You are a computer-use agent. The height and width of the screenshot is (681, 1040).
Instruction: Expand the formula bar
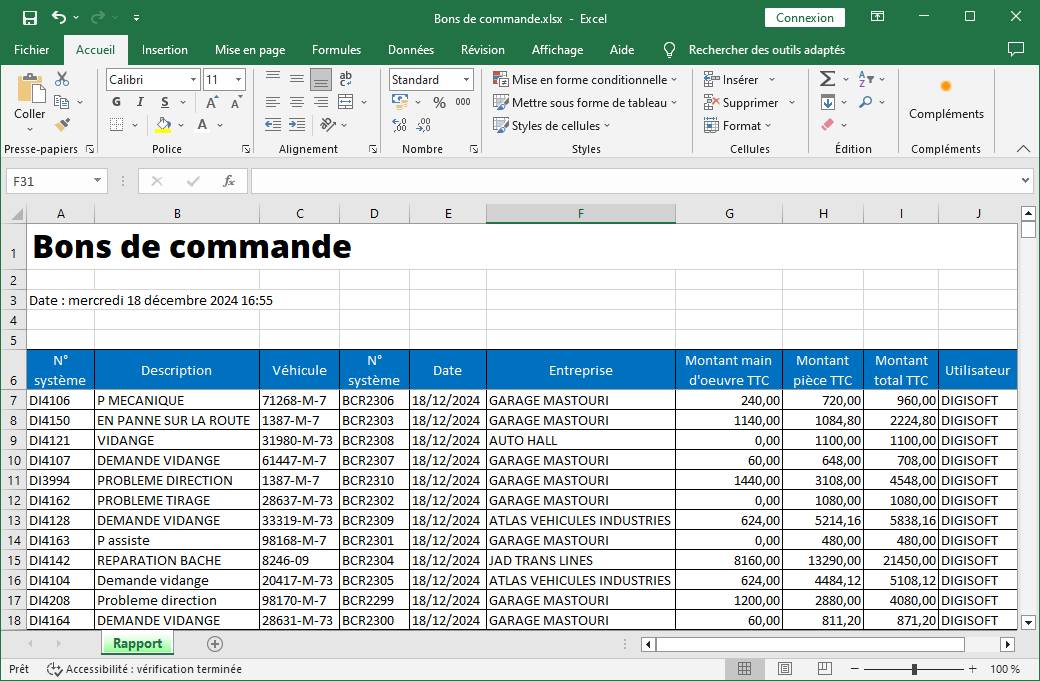tap(1025, 180)
